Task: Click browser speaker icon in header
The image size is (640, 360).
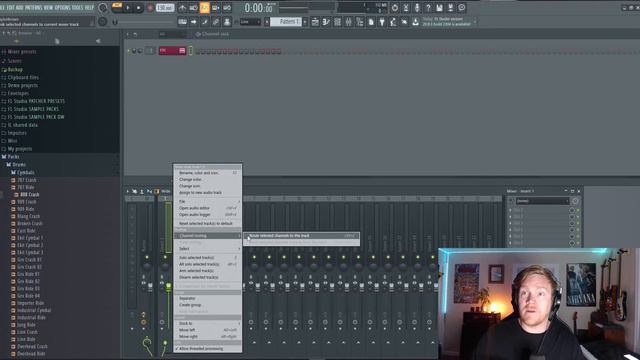Action: point(98,41)
